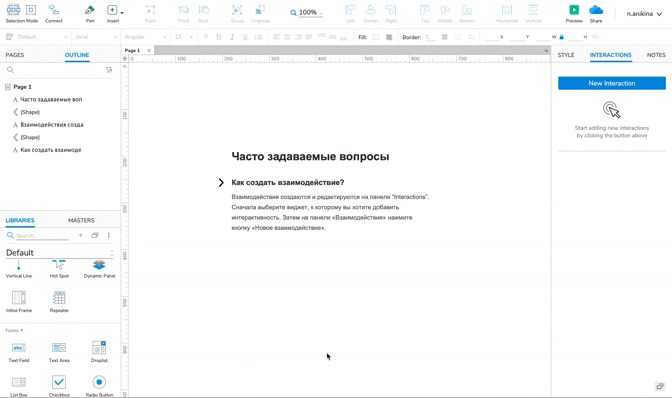Select 'Как создать взаимоде' outline item

pos(51,150)
